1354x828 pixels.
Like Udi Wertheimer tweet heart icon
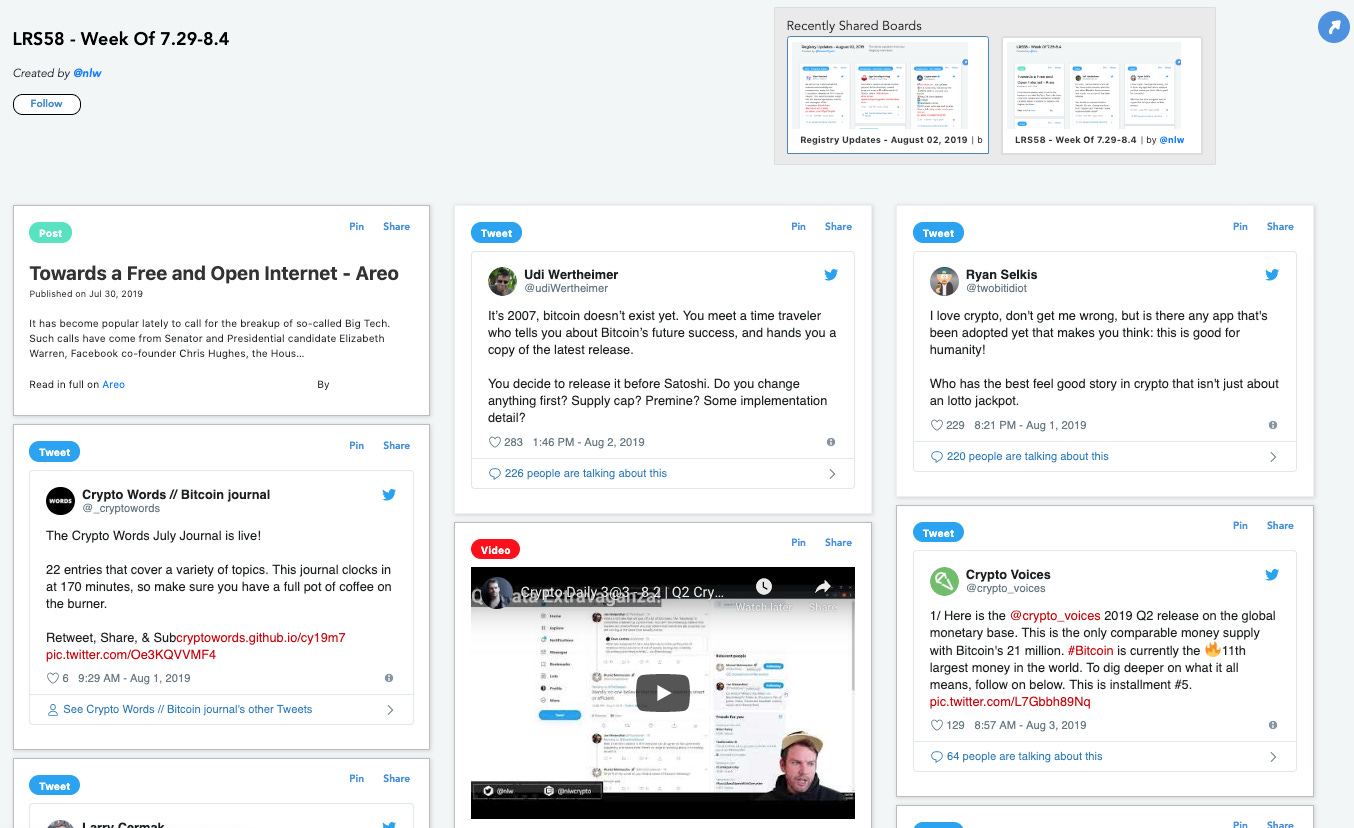coord(494,442)
